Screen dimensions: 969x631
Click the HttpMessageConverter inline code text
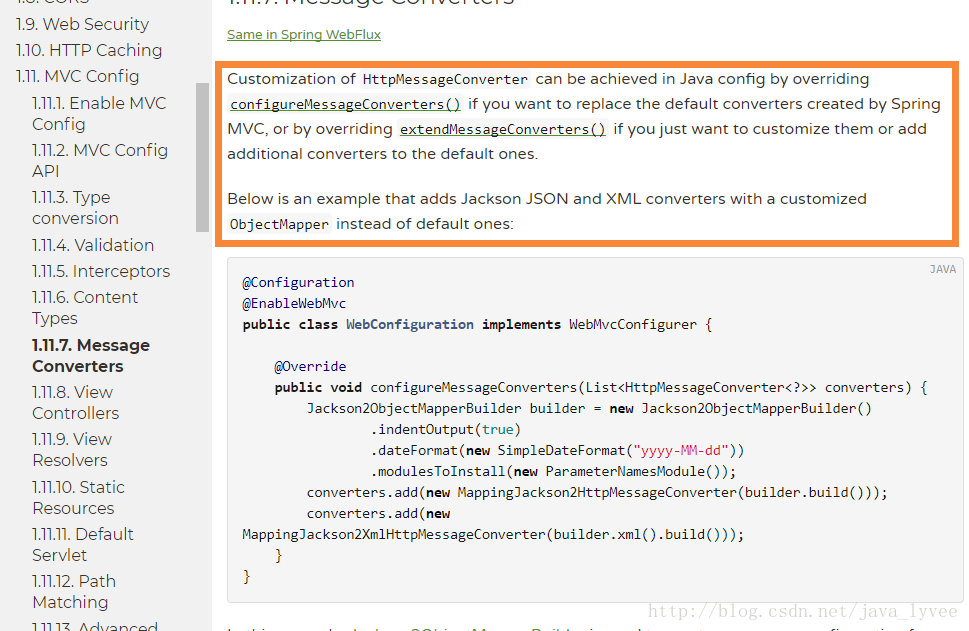point(445,79)
